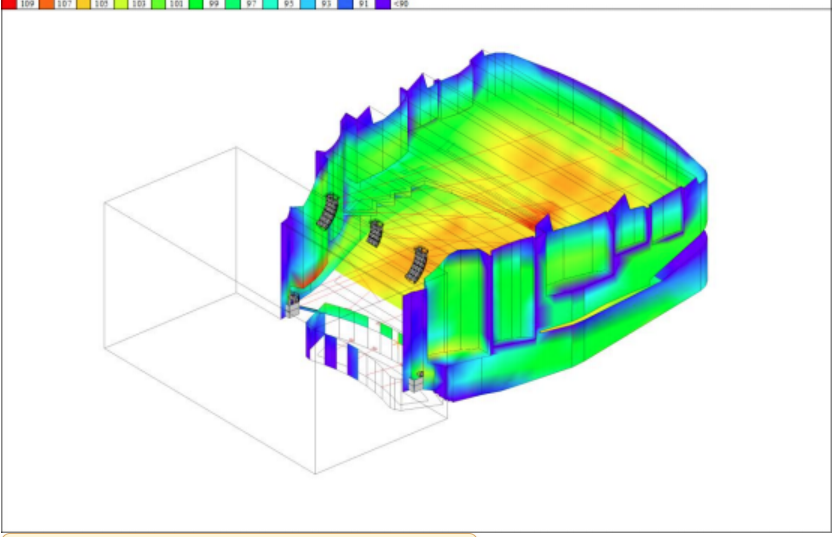837x537 pixels.
Task: Click the red 109 dB legend swatch
Action: click(9, 4)
